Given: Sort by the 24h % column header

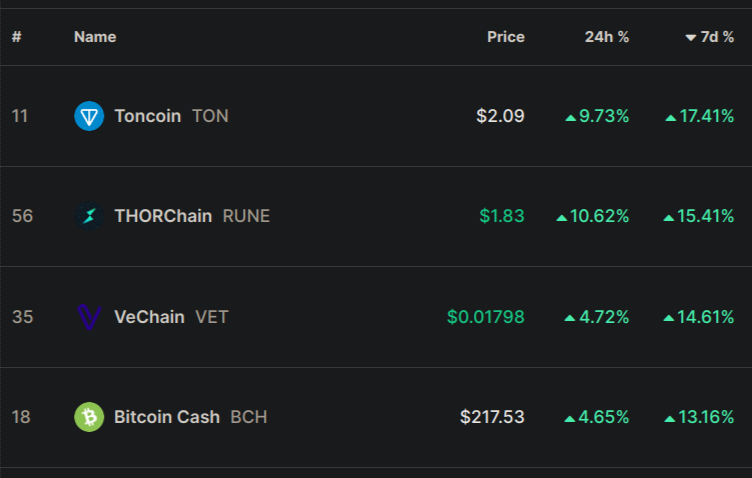Looking at the screenshot, I should pyautogui.click(x=607, y=37).
